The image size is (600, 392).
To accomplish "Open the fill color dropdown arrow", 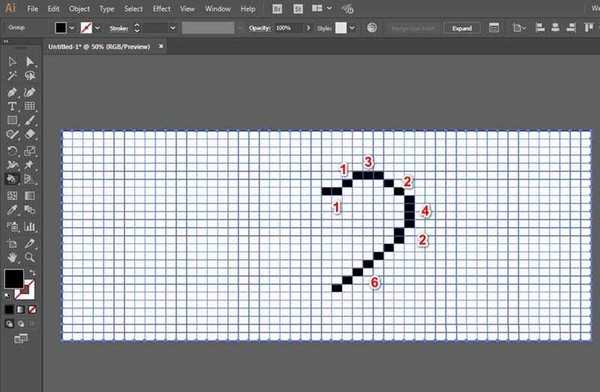I will pos(71,28).
